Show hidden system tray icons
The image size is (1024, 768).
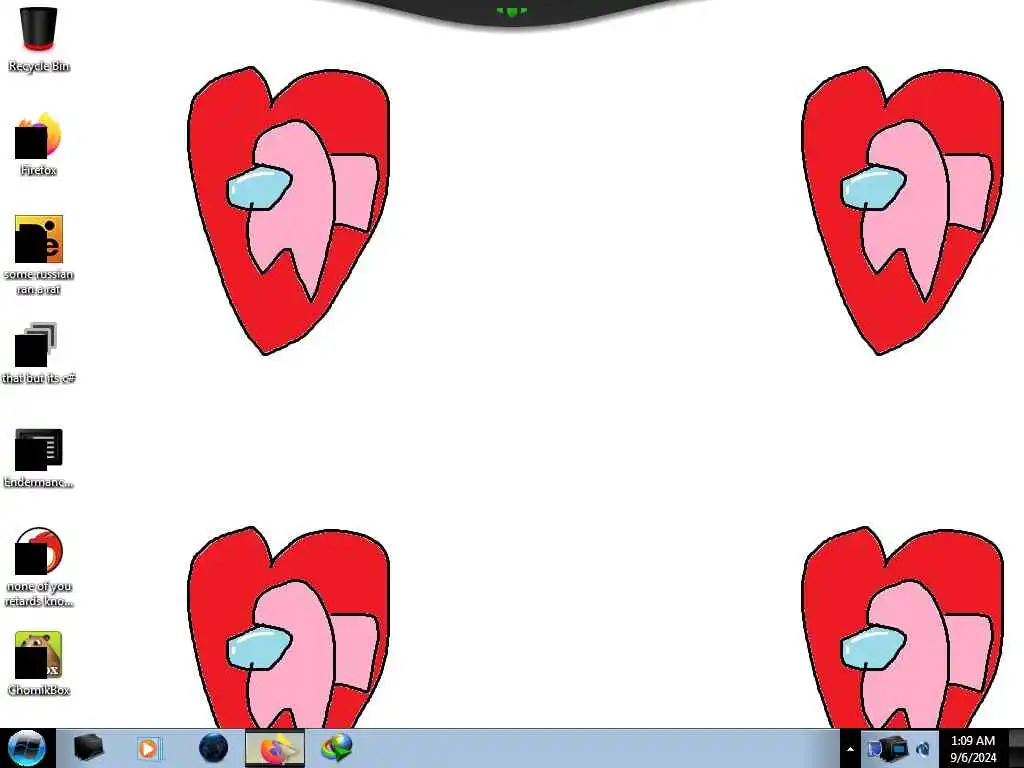pos(850,750)
